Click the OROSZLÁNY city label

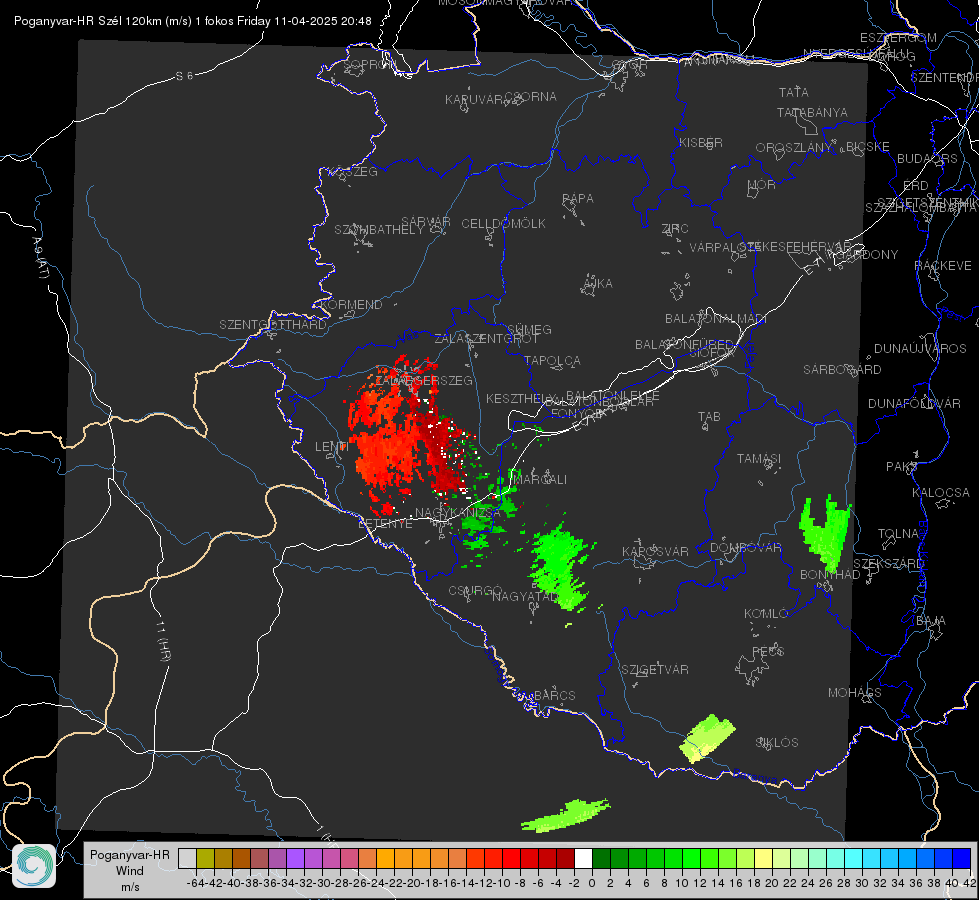pos(794,147)
